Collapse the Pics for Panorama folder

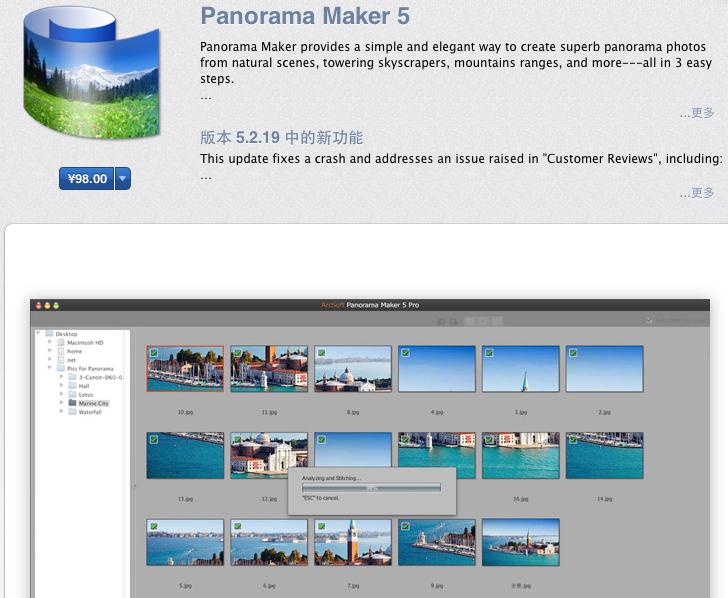coord(49,368)
